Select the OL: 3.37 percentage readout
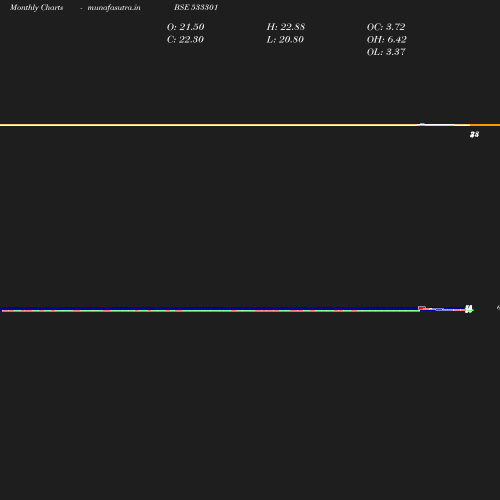This screenshot has width=500, height=500. click(386, 52)
